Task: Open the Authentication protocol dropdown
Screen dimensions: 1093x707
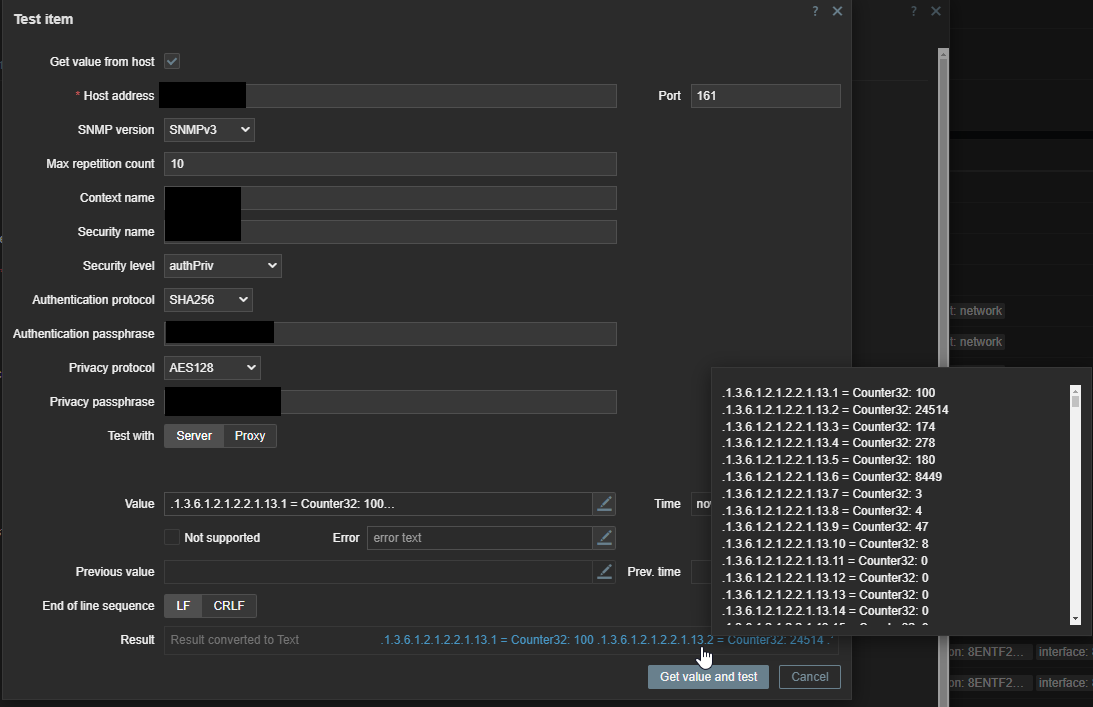Action: tap(208, 300)
